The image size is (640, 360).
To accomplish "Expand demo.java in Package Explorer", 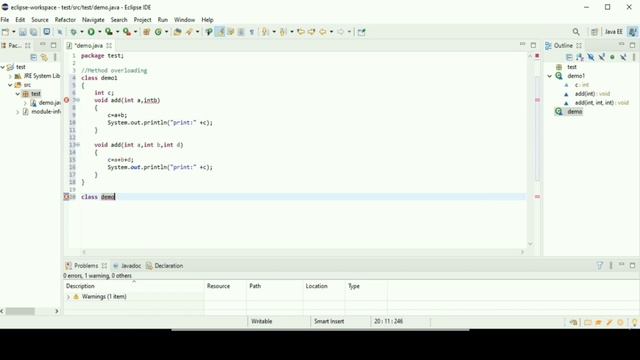I will pos(25,103).
